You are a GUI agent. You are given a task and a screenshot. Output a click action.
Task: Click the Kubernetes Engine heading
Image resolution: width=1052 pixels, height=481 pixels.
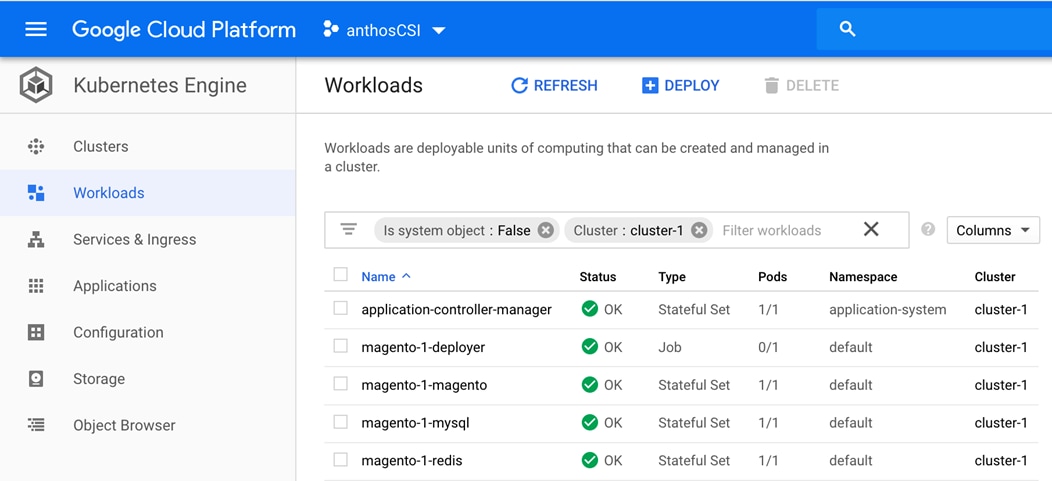(x=160, y=85)
